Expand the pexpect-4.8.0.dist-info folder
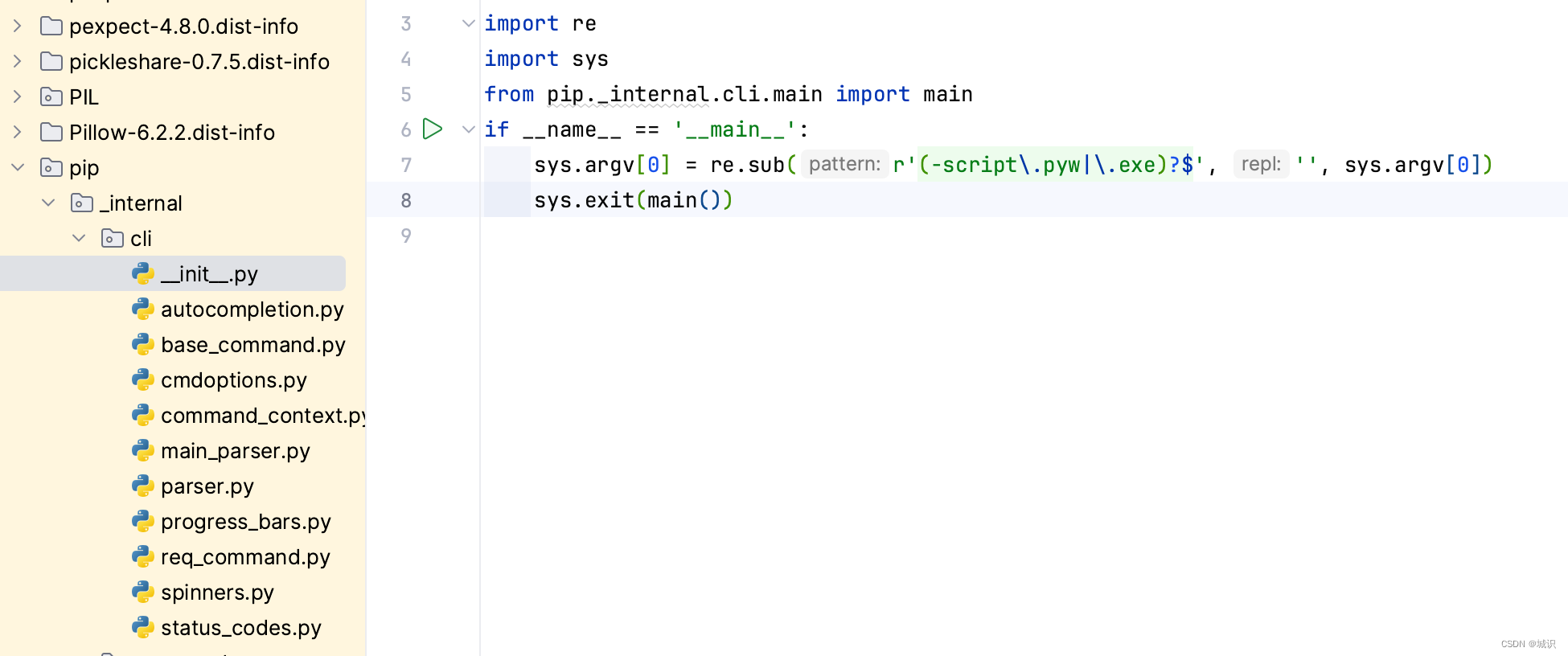 point(18,27)
